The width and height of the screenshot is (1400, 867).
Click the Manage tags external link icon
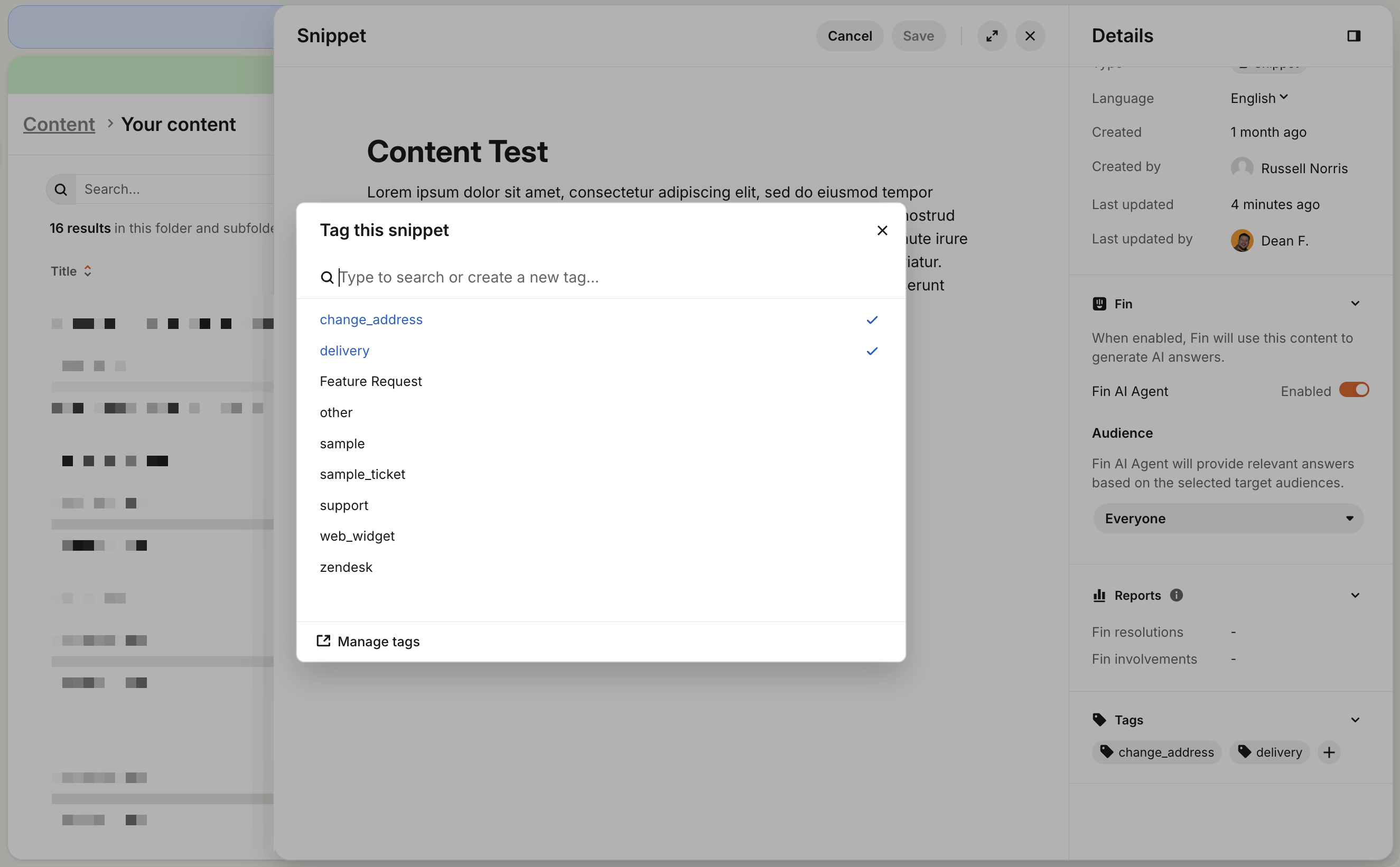click(323, 641)
